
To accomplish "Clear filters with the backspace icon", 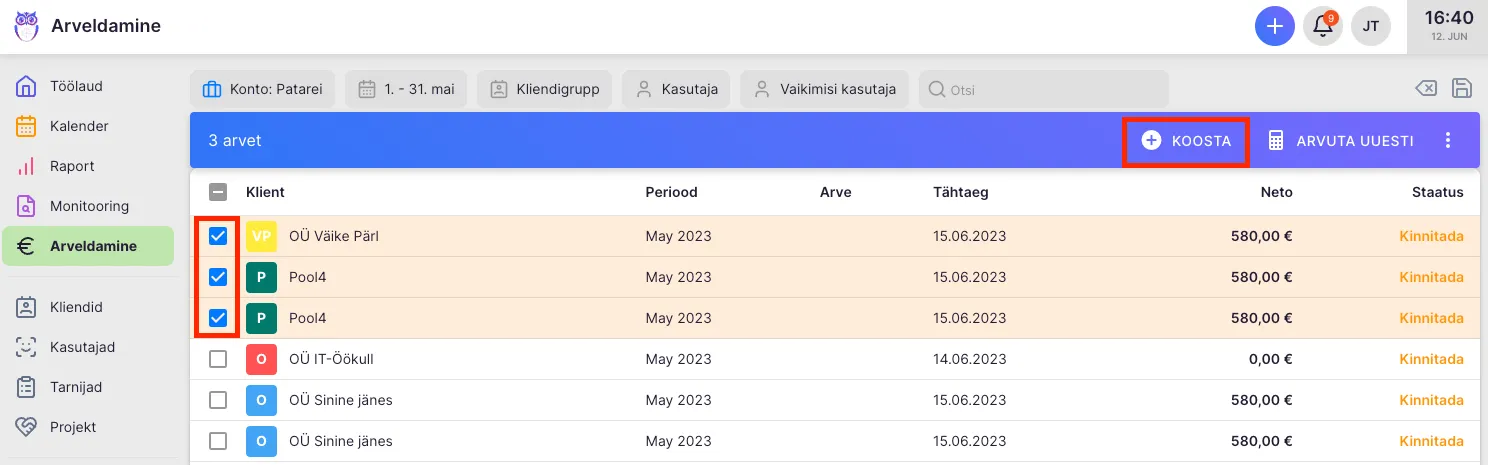I will coord(1426,88).
